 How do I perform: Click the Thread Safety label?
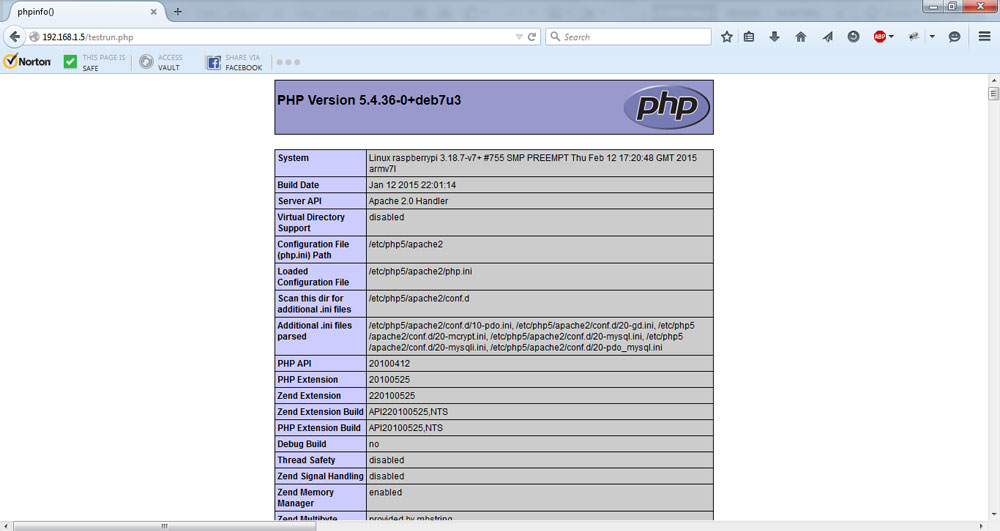point(306,460)
